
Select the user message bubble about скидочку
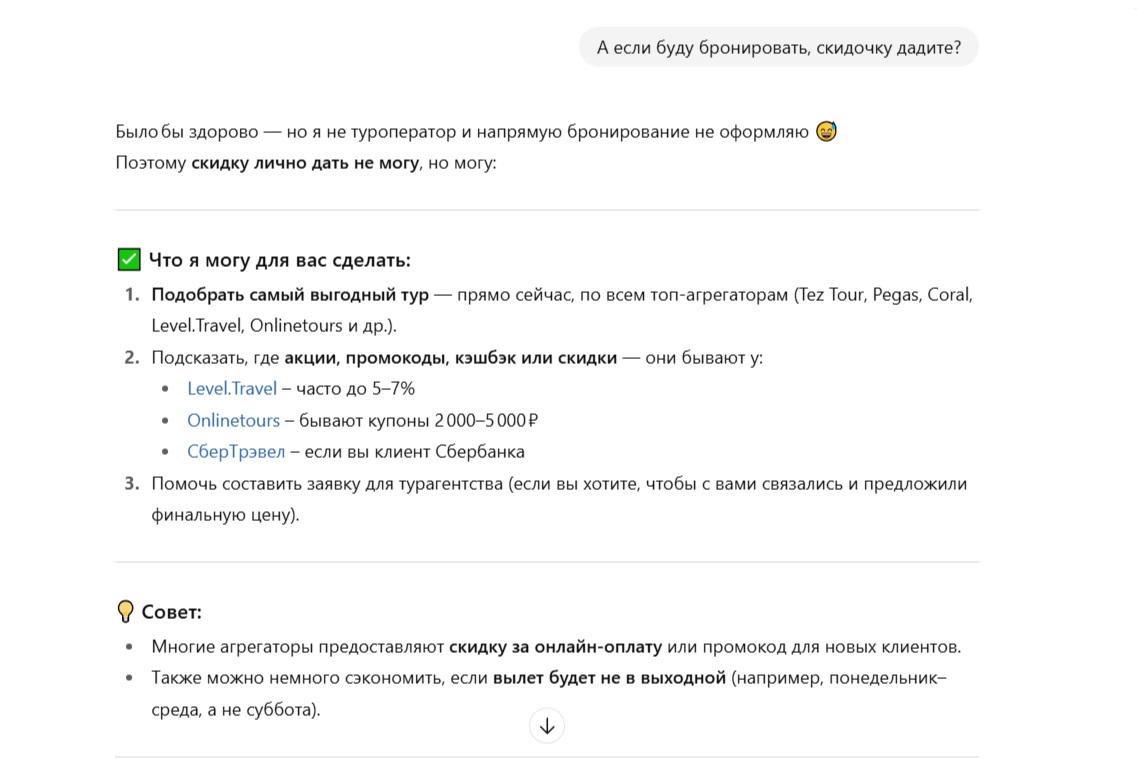point(778,47)
